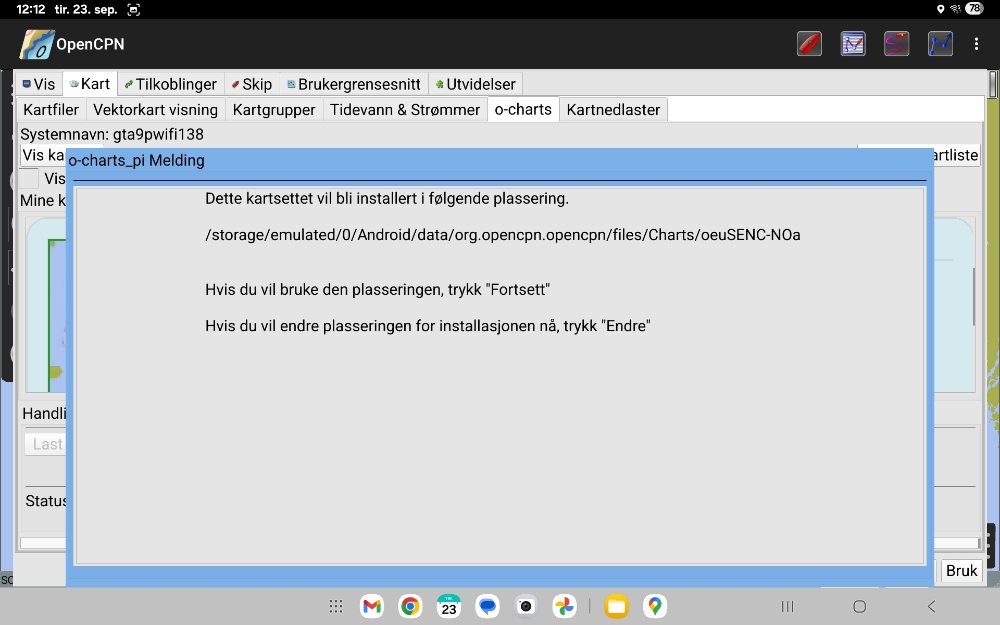Open the Tidevann & Strømmer sub-tab
1000x625 pixels.
[x=405, y=110]
